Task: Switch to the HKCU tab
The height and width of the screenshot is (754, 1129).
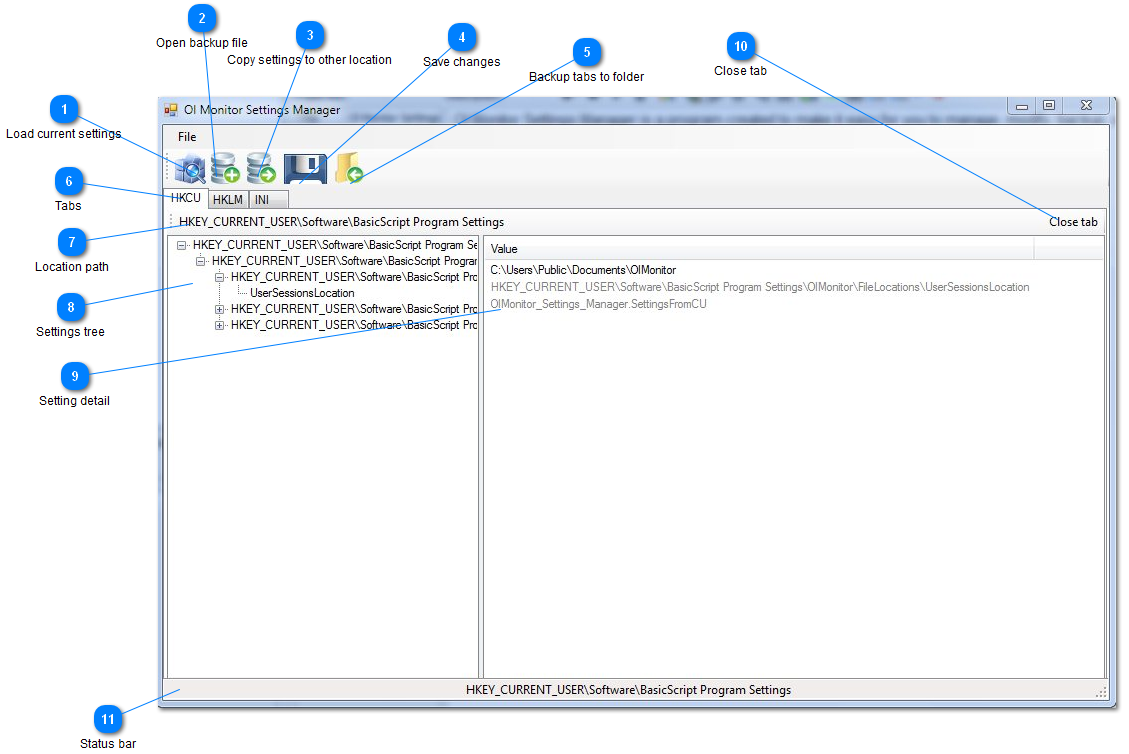Action: [x=186, y=198]
